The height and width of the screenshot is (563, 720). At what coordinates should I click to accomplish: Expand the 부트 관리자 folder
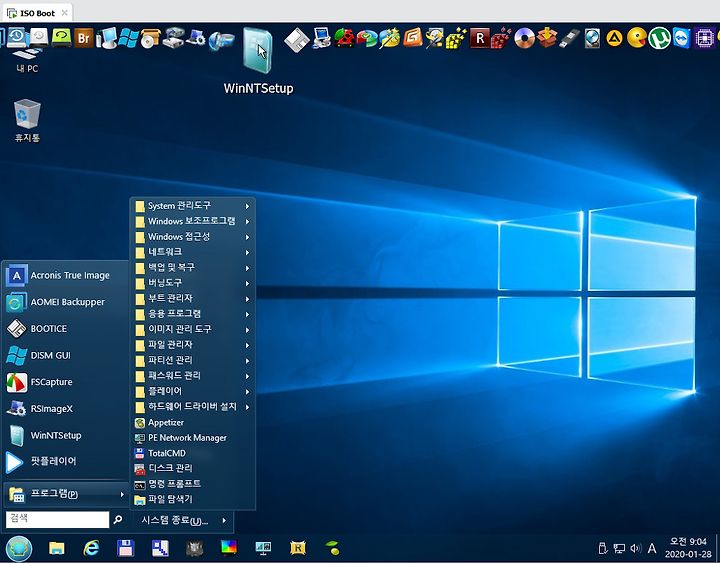[x=193, y=298]
